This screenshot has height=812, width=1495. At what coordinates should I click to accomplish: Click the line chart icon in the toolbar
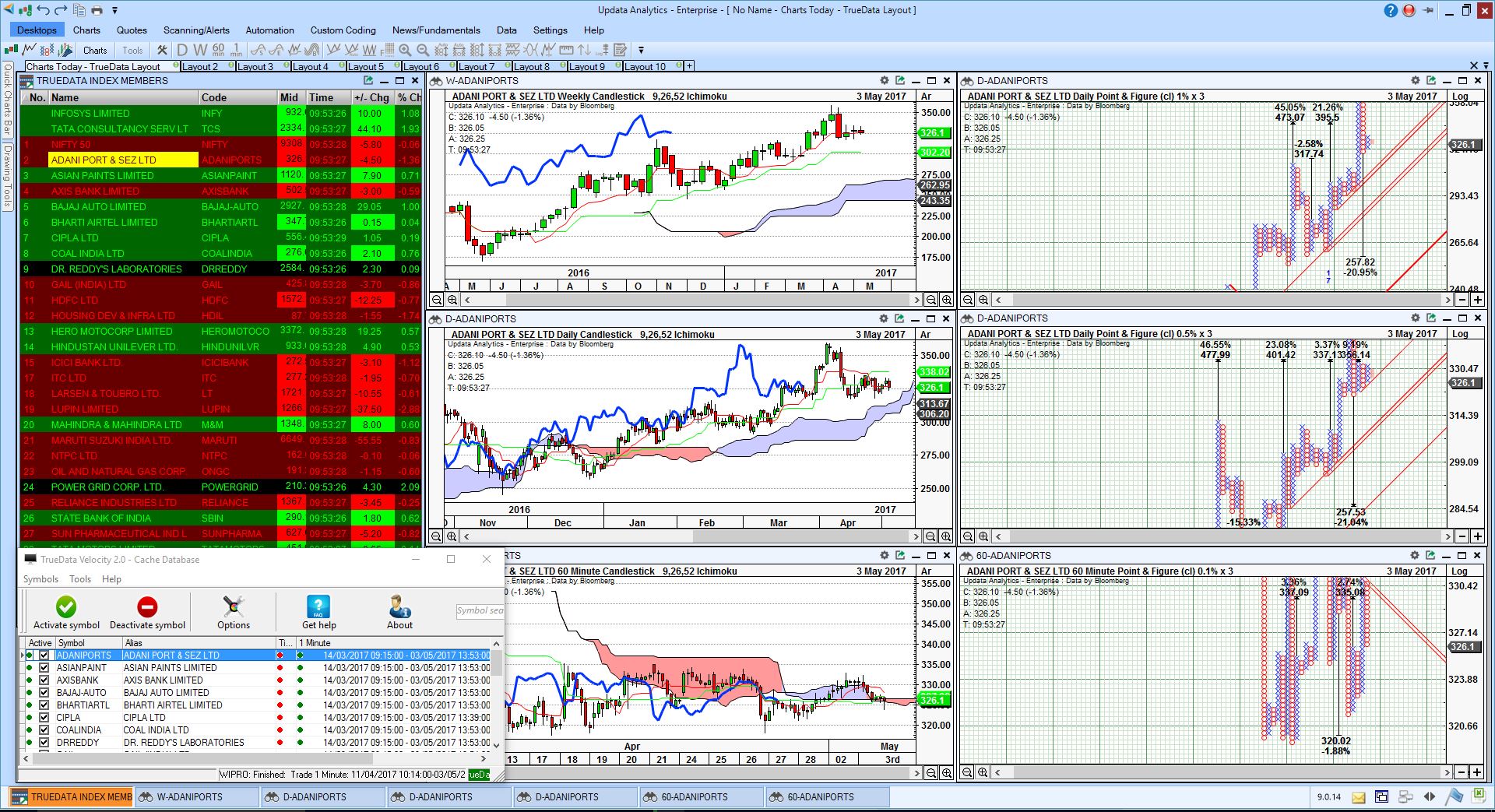30,50
